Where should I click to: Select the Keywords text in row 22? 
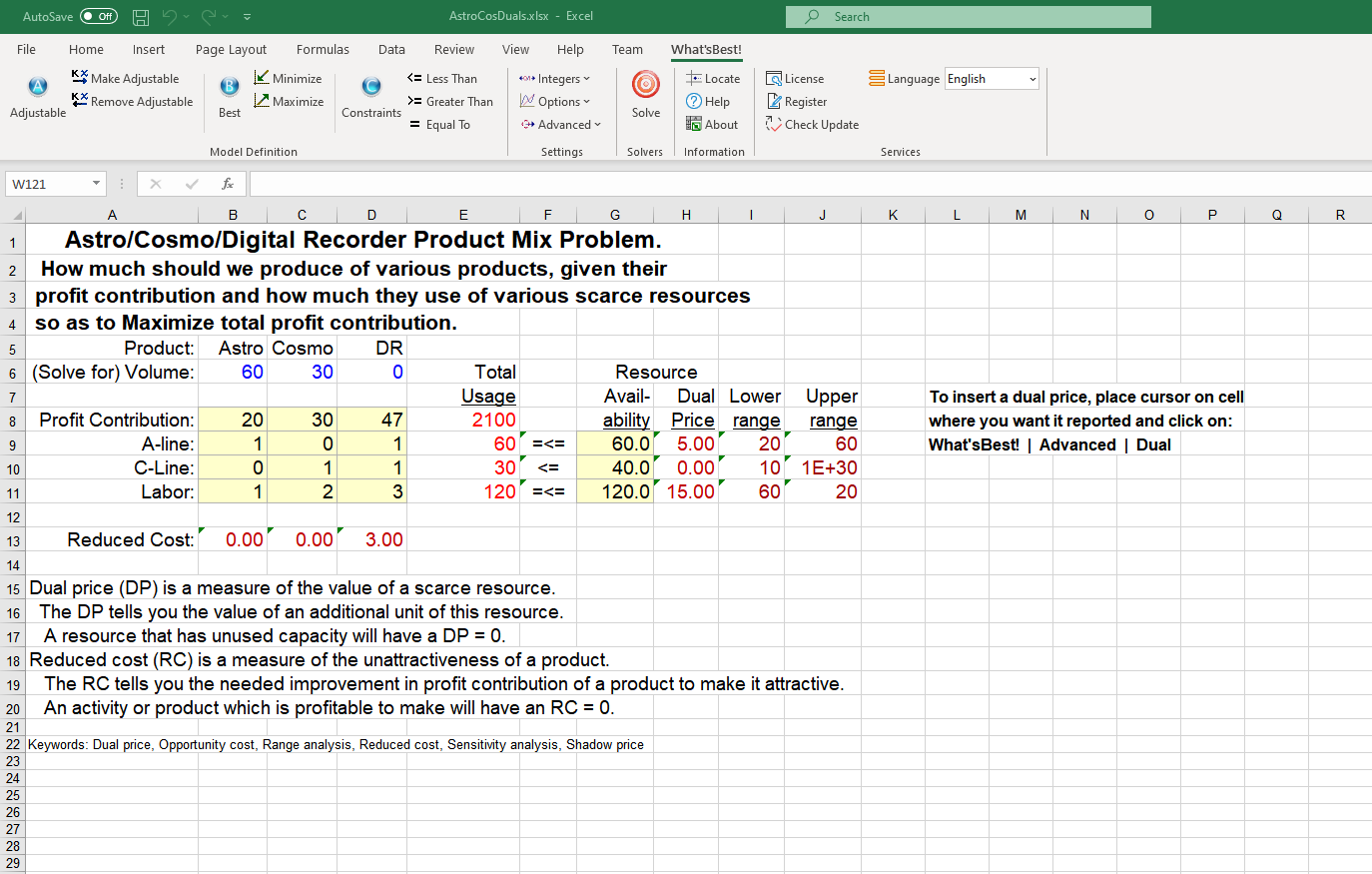coord(336,744)
